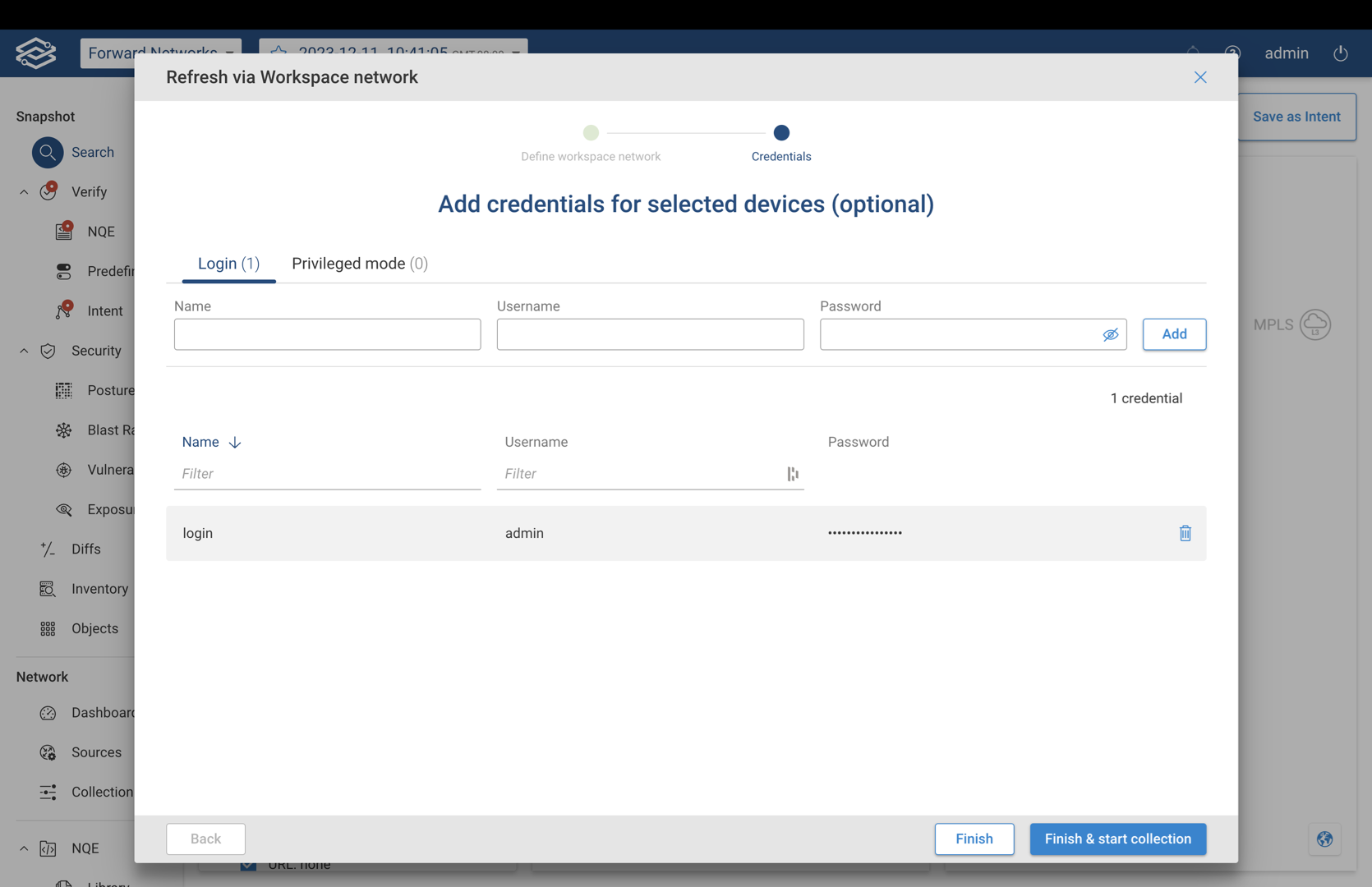
Task: Click Finish & start collection button
Action: click(1117, 839)
